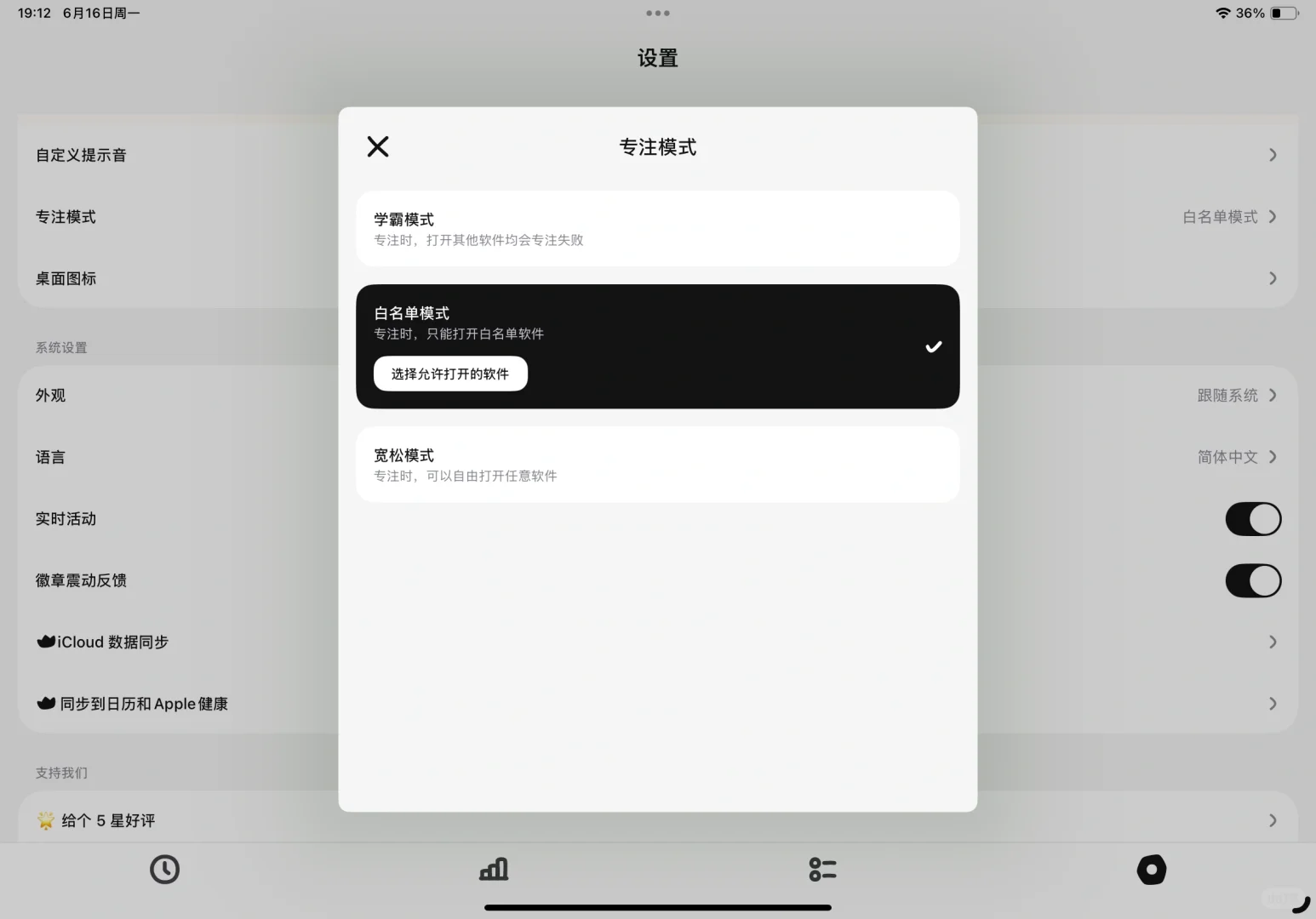Close the 专注模式 dialog with the X icon
The height and width of the screenshot is (919, 1316).
pos(377,146)
